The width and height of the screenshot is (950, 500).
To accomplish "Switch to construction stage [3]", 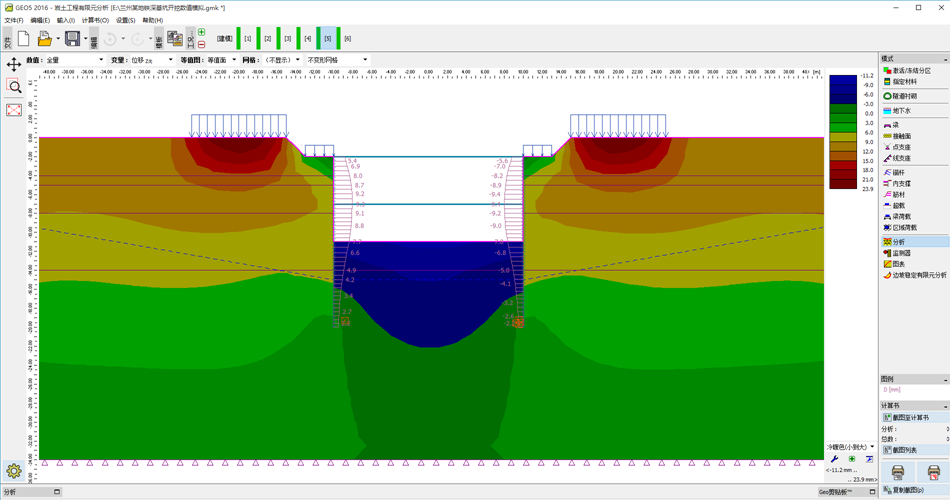I will tap(287, 39).
